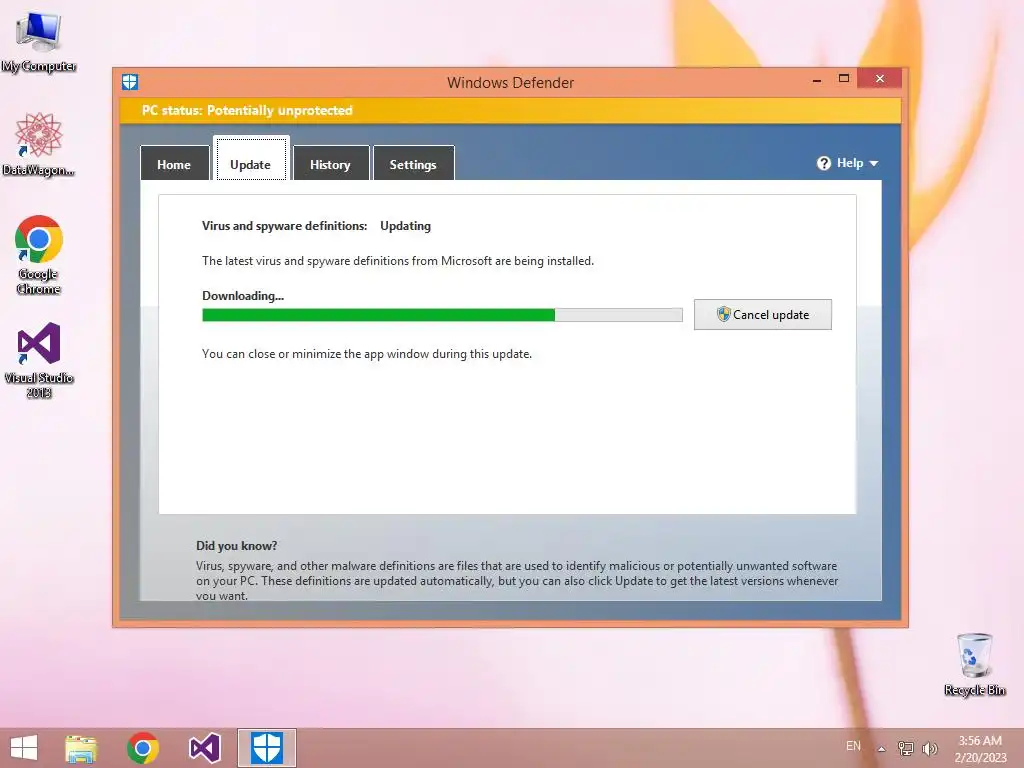Image resolution: width=1024 pixels, height=768 pixels.
Task: Open the volume speaker tray icon
Action: click(930, 748)
